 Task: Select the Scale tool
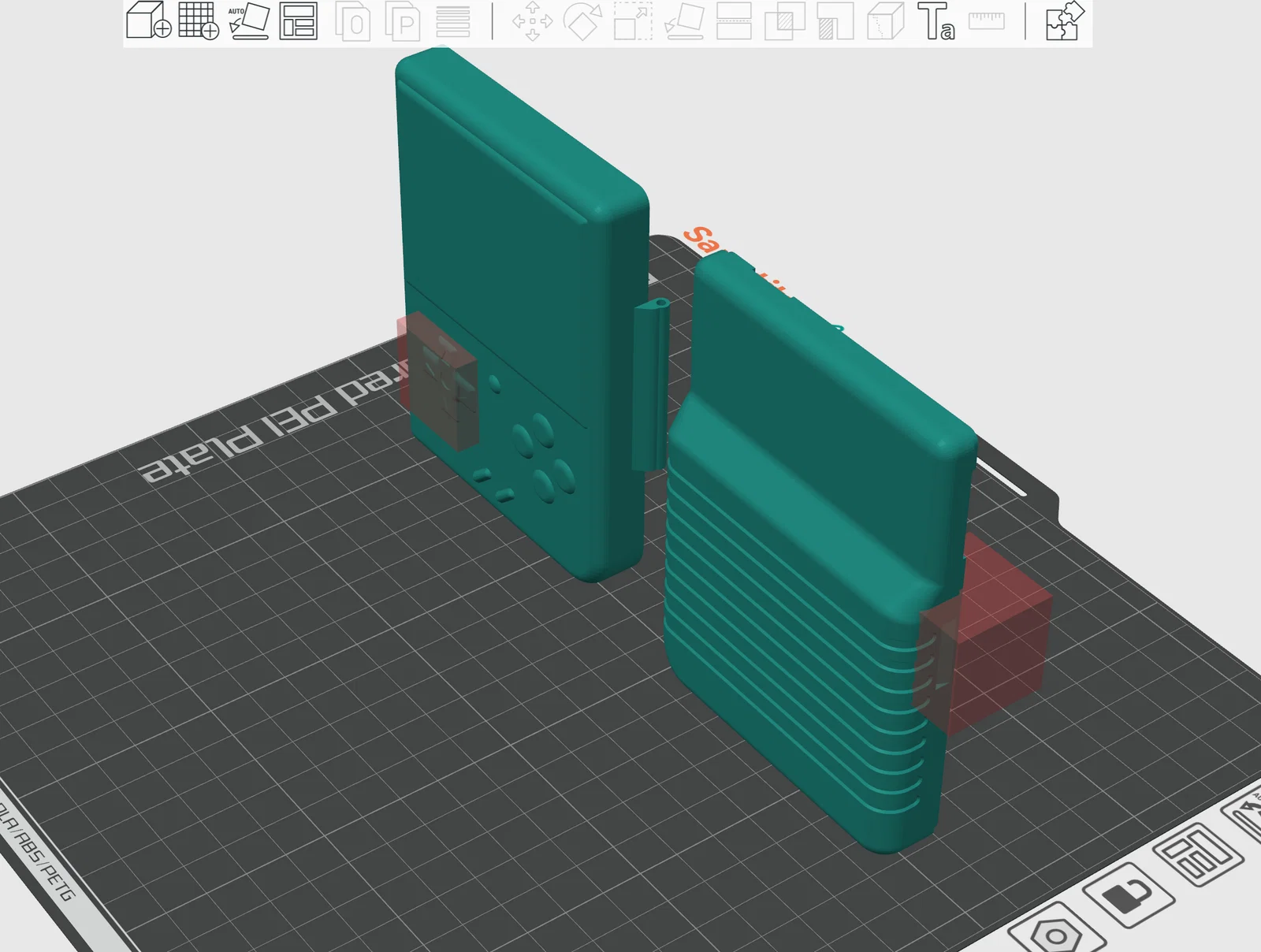[634, 20]
